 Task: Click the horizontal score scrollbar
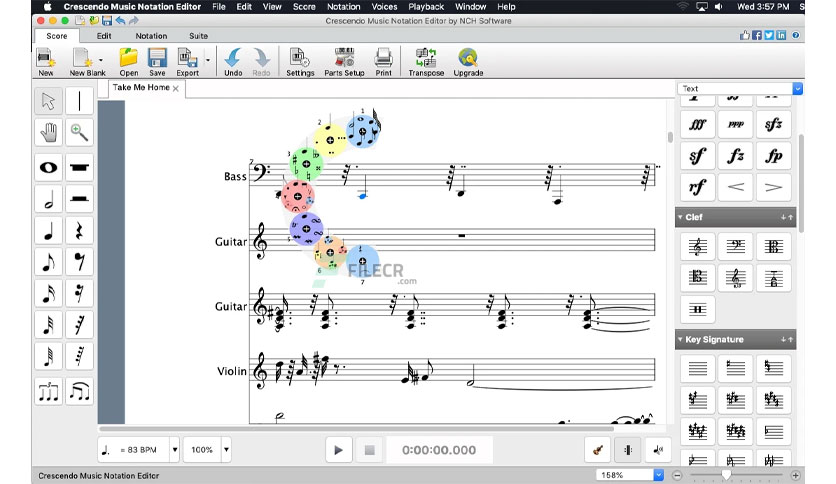click(356, 429)
